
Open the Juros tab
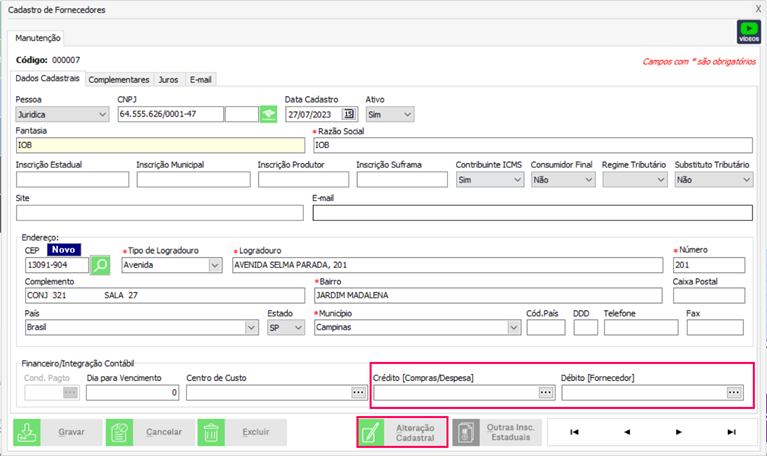[x=169, y=79]
